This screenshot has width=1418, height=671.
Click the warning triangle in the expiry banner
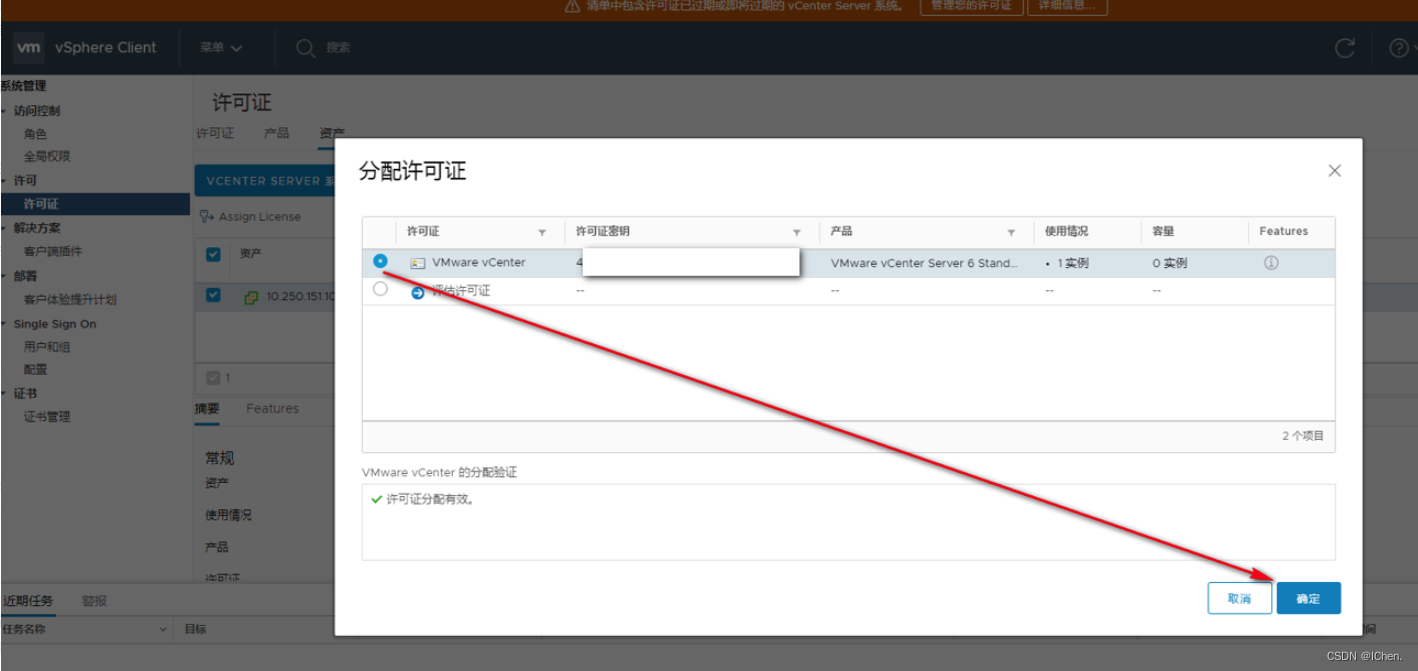[570, 7]
